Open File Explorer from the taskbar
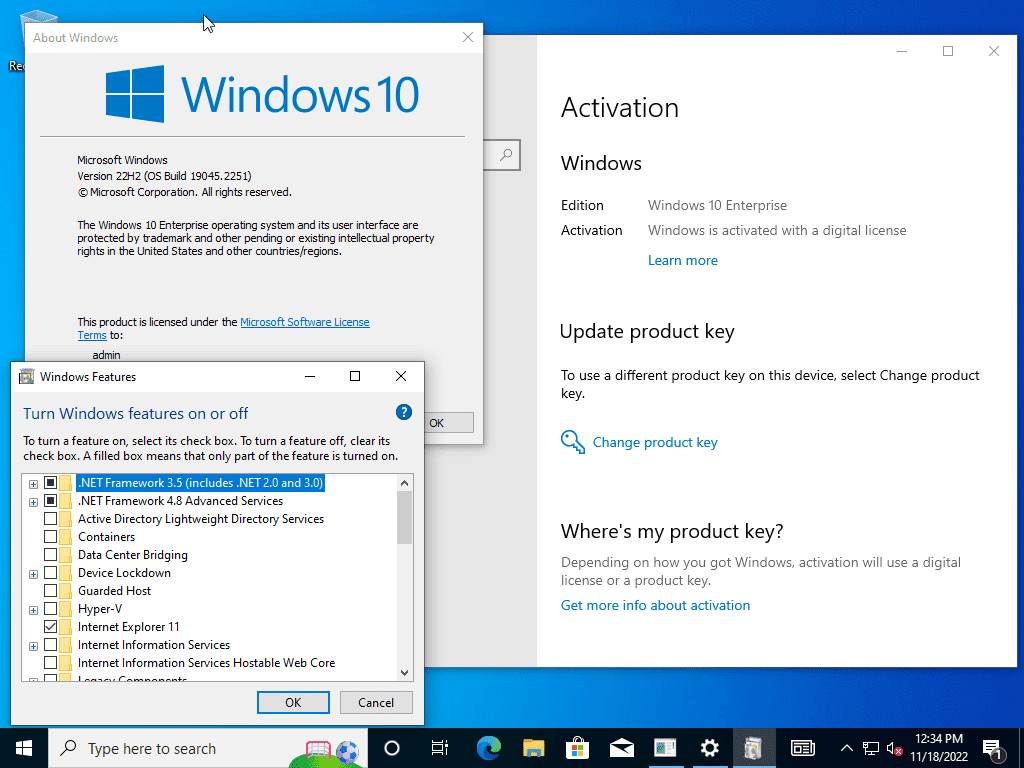 point(534,748)
